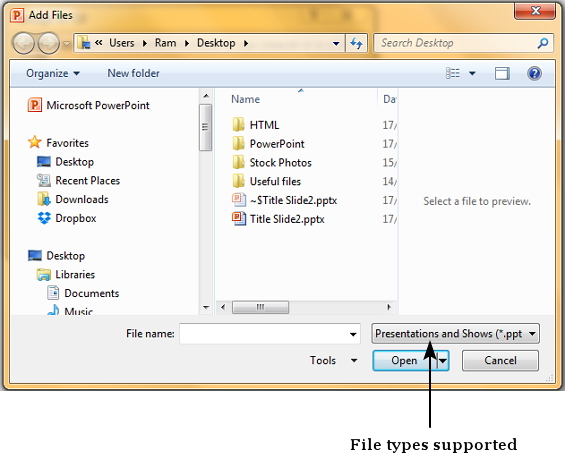
Task: Select Documents under Libraries
Action: 83,293
